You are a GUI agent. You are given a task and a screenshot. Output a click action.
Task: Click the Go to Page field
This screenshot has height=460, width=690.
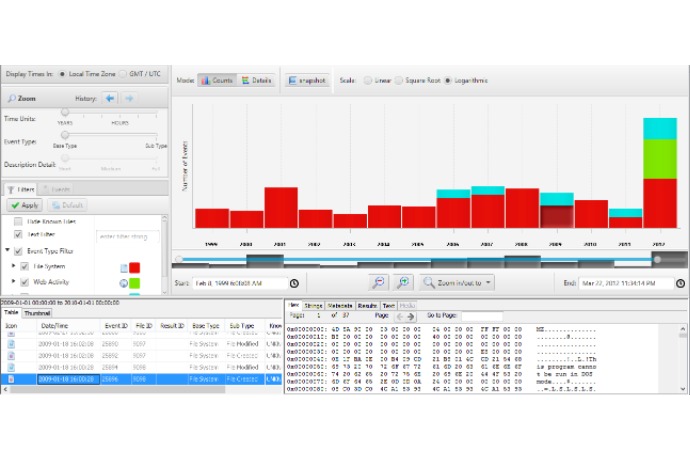pyautogui.click(x=481, y=316)
